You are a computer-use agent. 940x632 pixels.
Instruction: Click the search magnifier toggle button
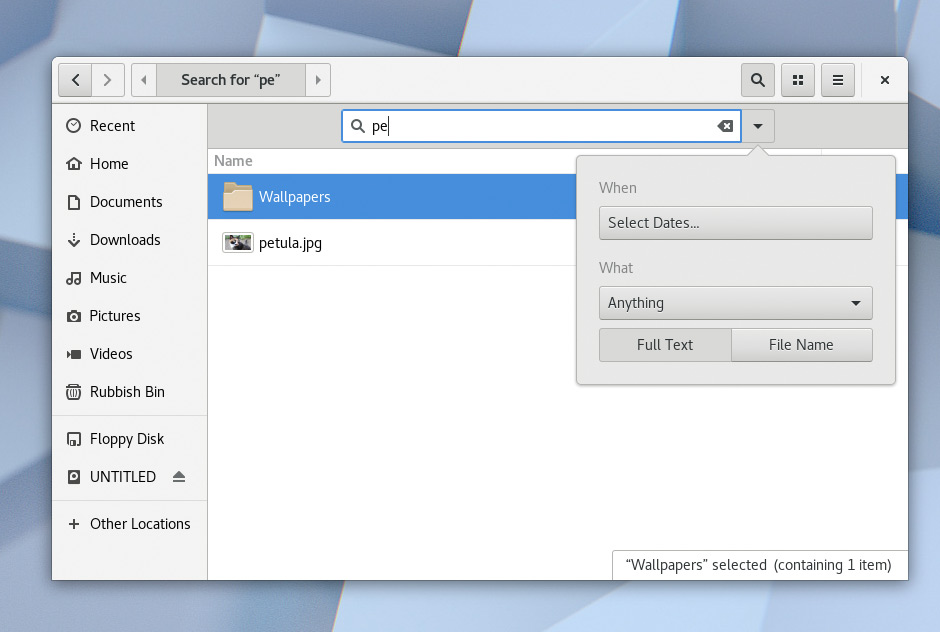tap(758, 80)
